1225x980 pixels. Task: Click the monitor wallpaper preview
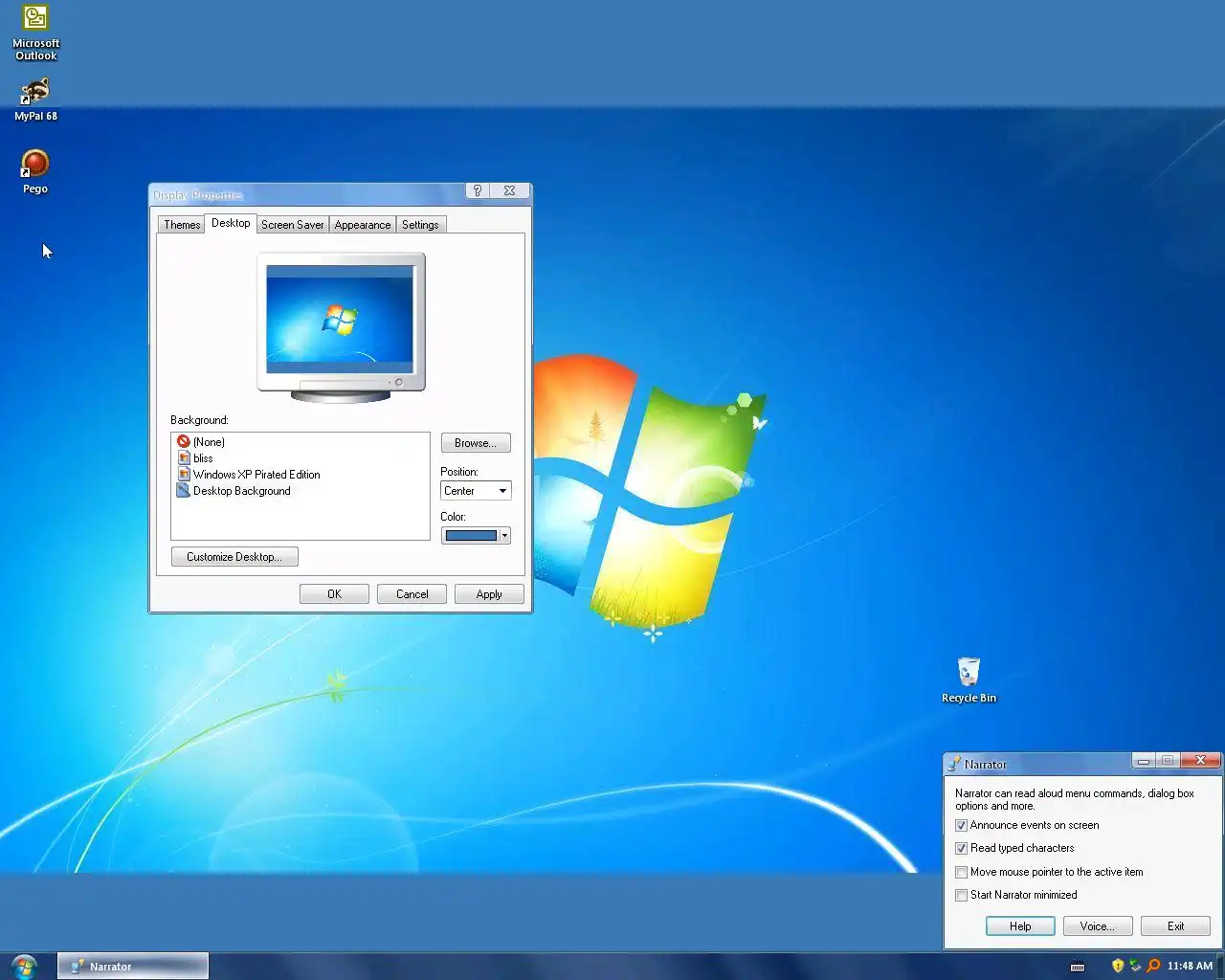(340, 320)
